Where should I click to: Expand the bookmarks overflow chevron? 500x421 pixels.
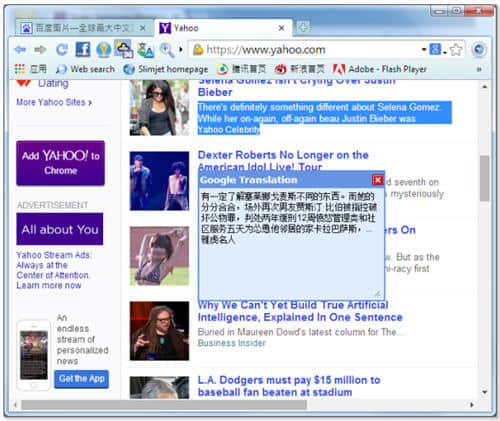tap(479, 69)
